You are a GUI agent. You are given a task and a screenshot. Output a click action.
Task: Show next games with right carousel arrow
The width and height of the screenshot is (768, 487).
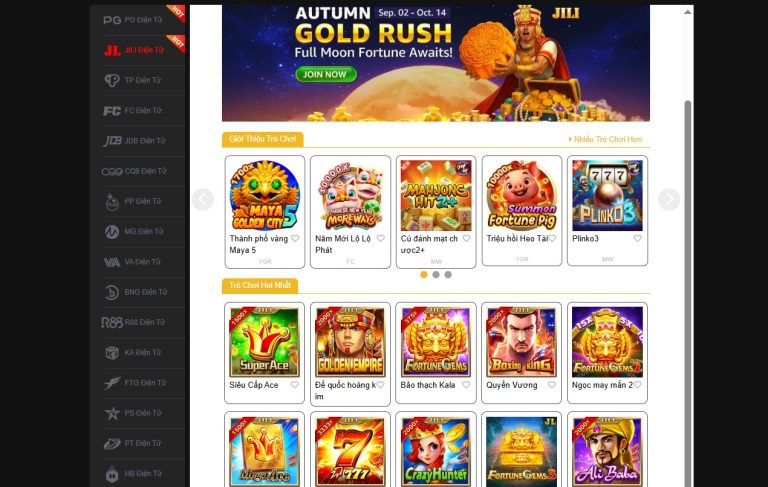(669, 199)
